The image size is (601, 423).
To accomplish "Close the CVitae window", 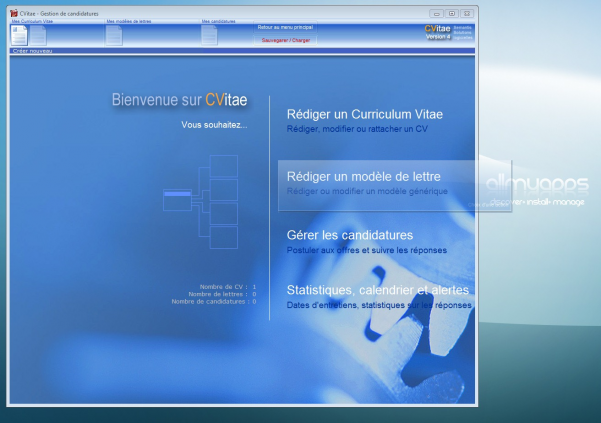I will point(467,14).
